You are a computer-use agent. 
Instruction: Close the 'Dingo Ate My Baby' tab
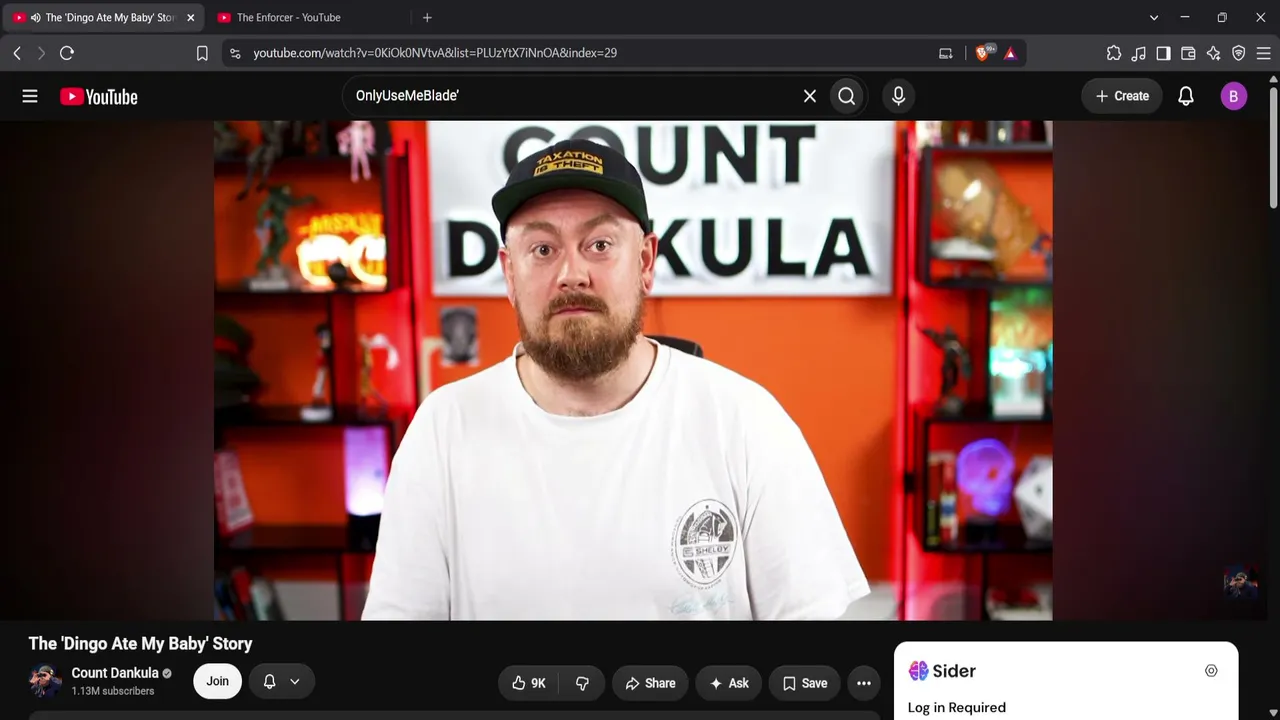coord(190,17)
